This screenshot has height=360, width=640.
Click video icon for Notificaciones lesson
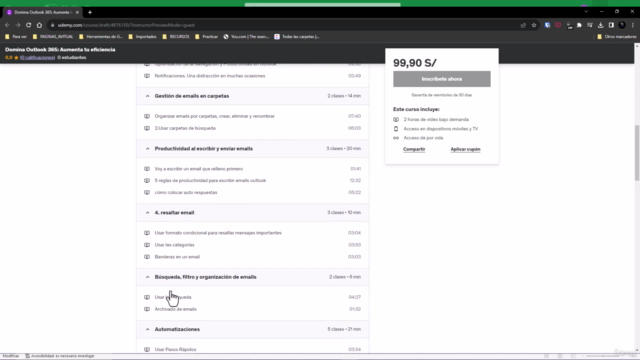point(147,76)
